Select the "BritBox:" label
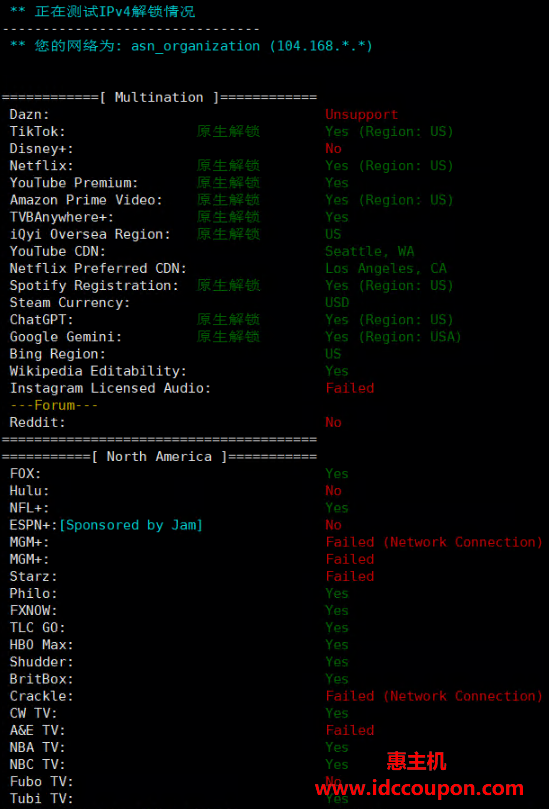 point(42,679)
